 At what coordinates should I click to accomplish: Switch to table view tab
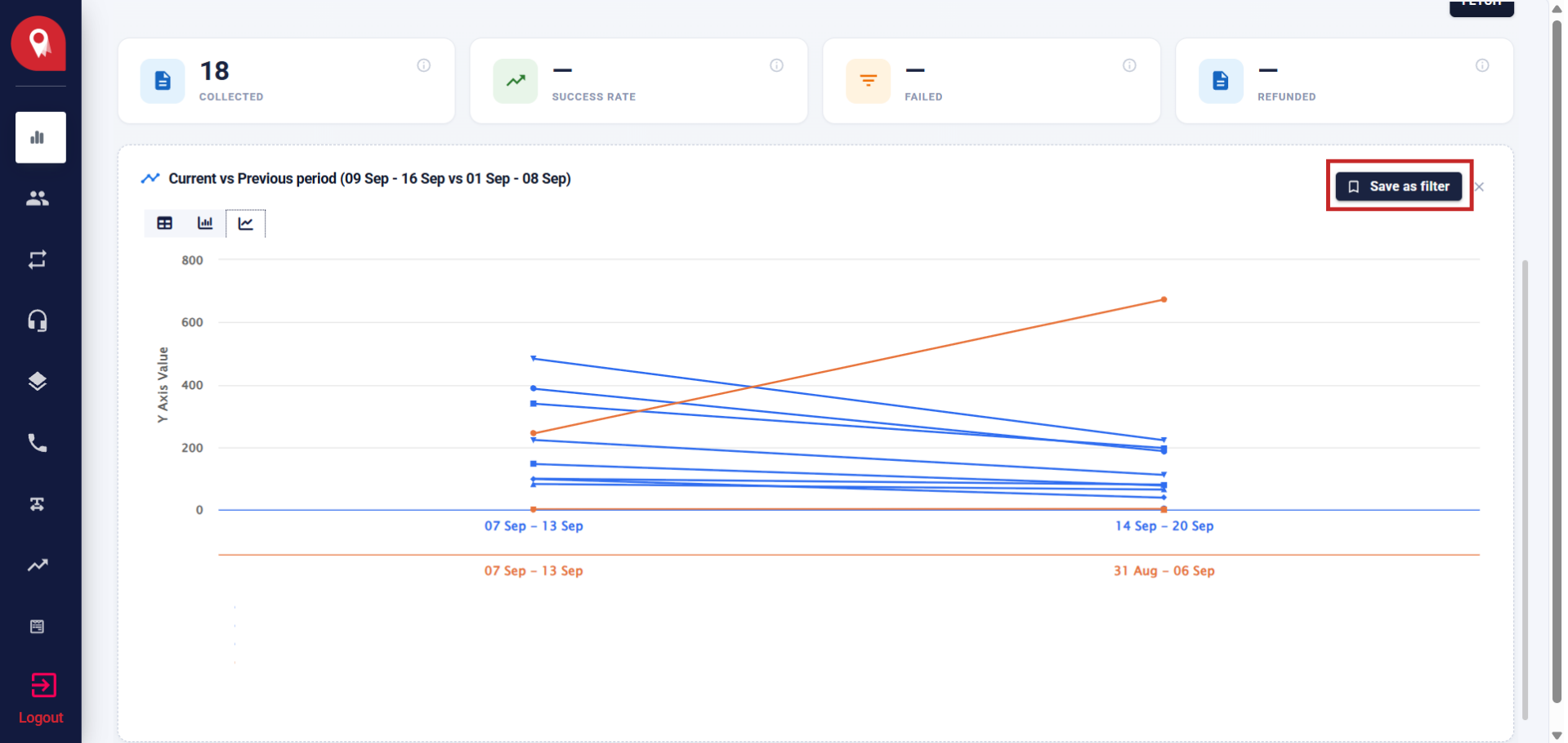[x=165, y=223]
